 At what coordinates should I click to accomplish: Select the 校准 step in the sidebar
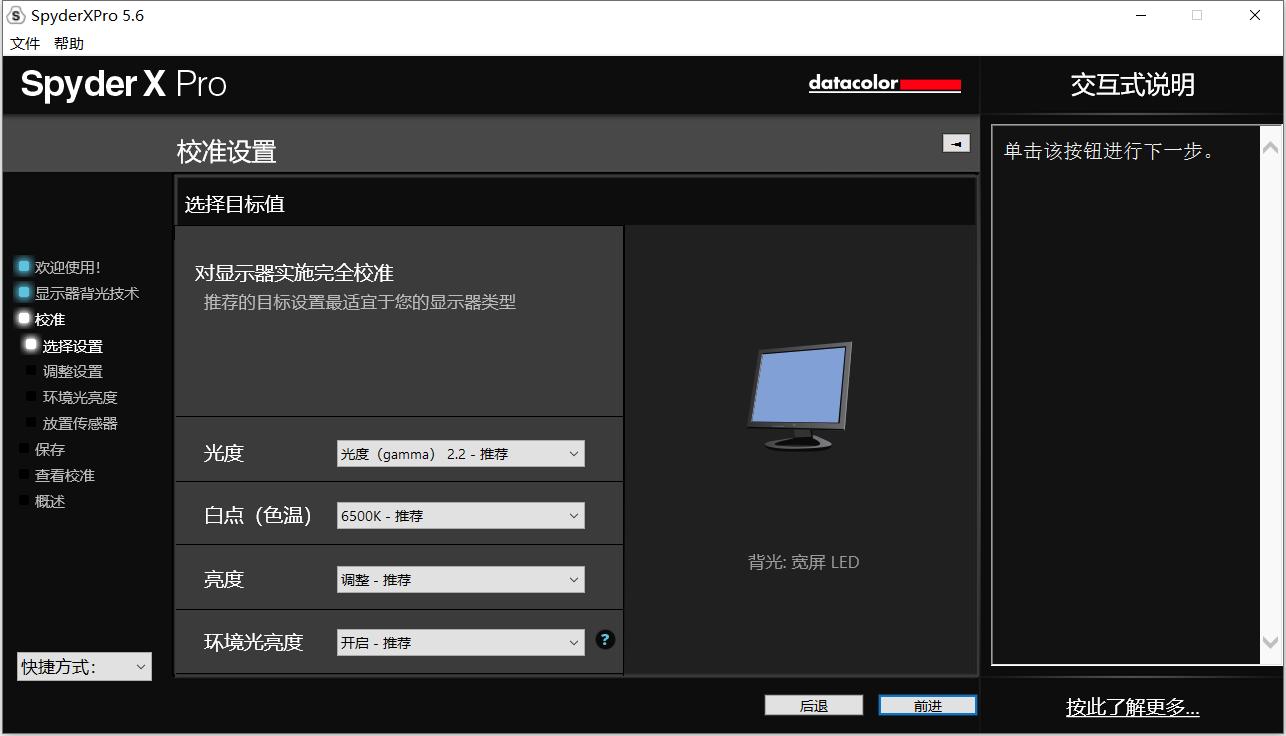(x=49, y=319)
